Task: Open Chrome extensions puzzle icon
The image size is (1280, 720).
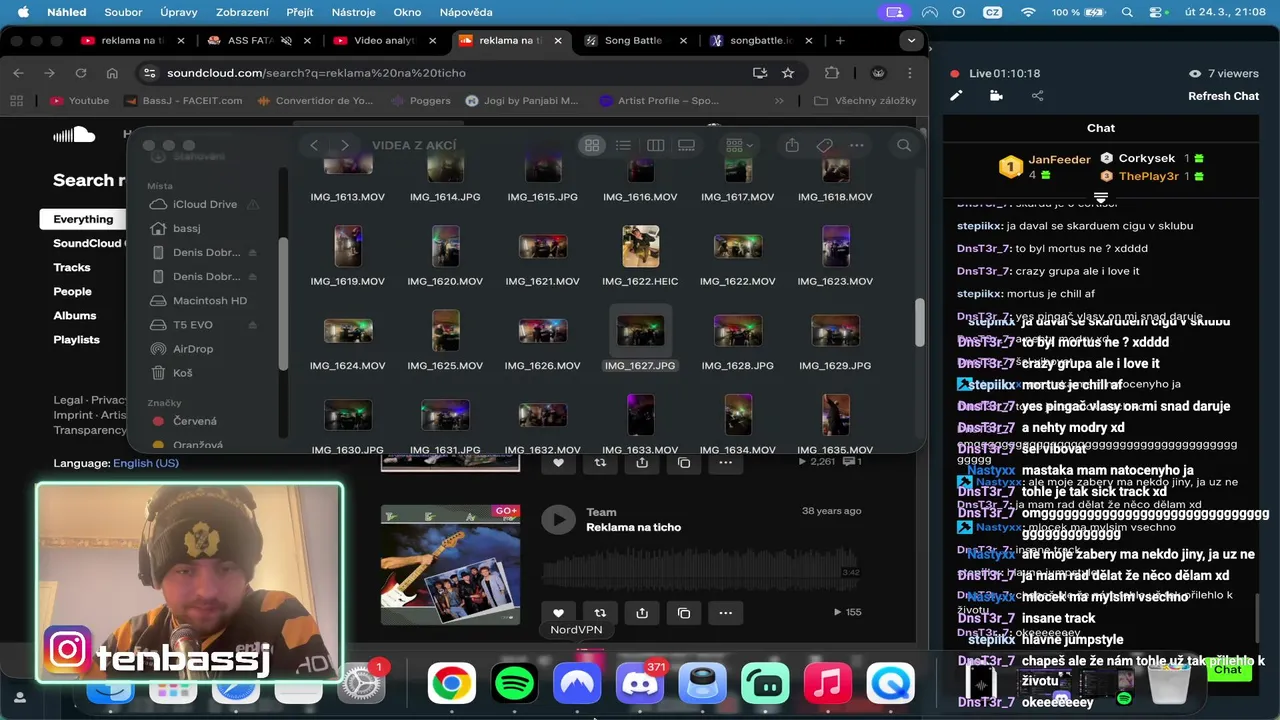Action: (x=832, y=73)
